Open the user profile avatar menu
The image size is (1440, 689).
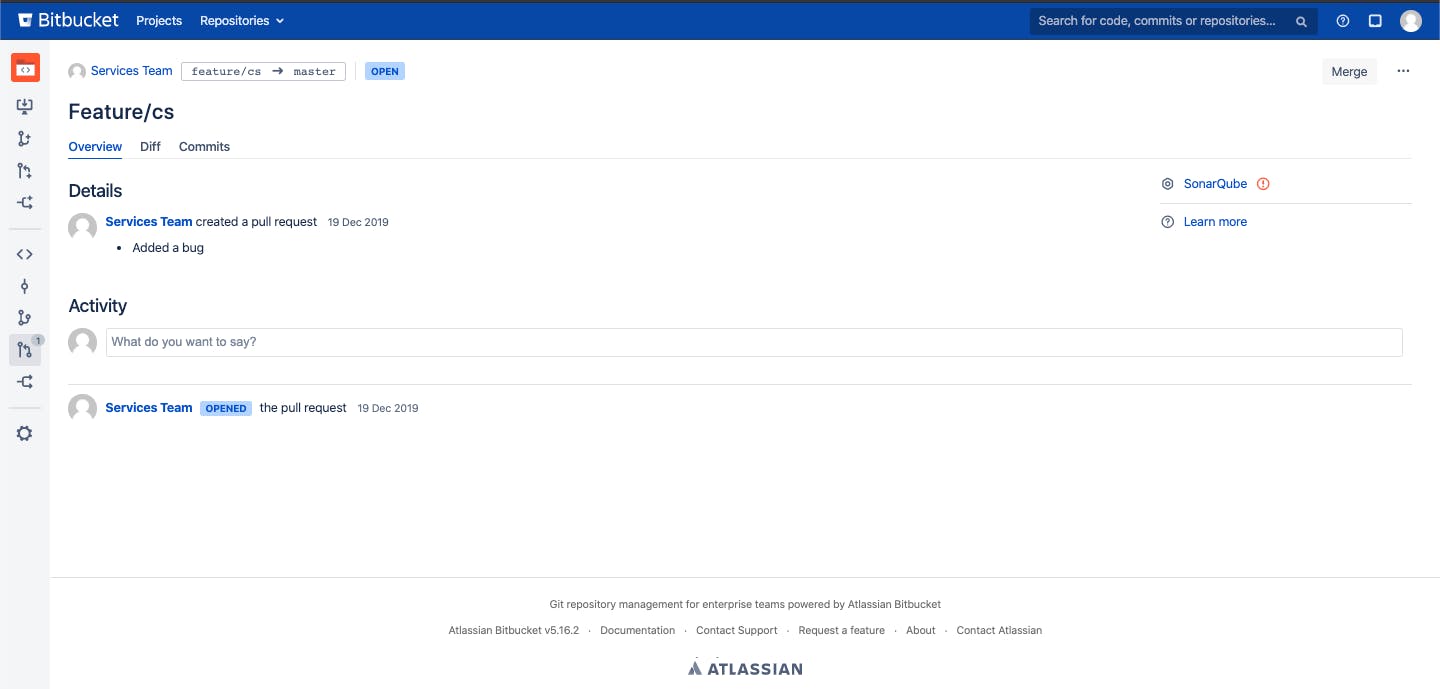[x=1410, y=21]
